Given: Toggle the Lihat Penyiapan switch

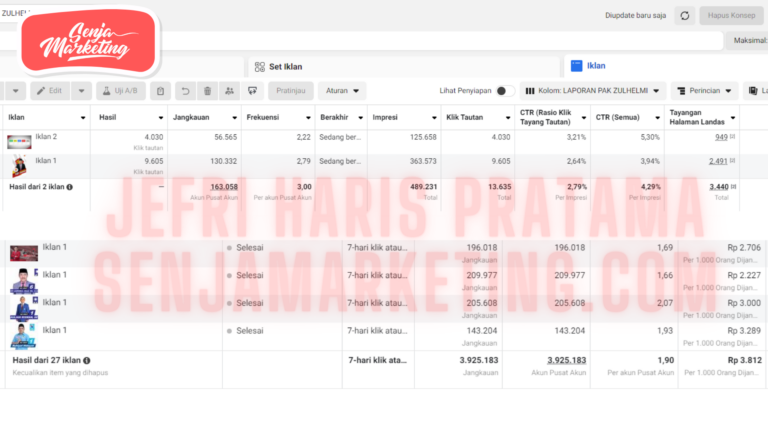Looking at the screenshot, I should tap(505, 91).
